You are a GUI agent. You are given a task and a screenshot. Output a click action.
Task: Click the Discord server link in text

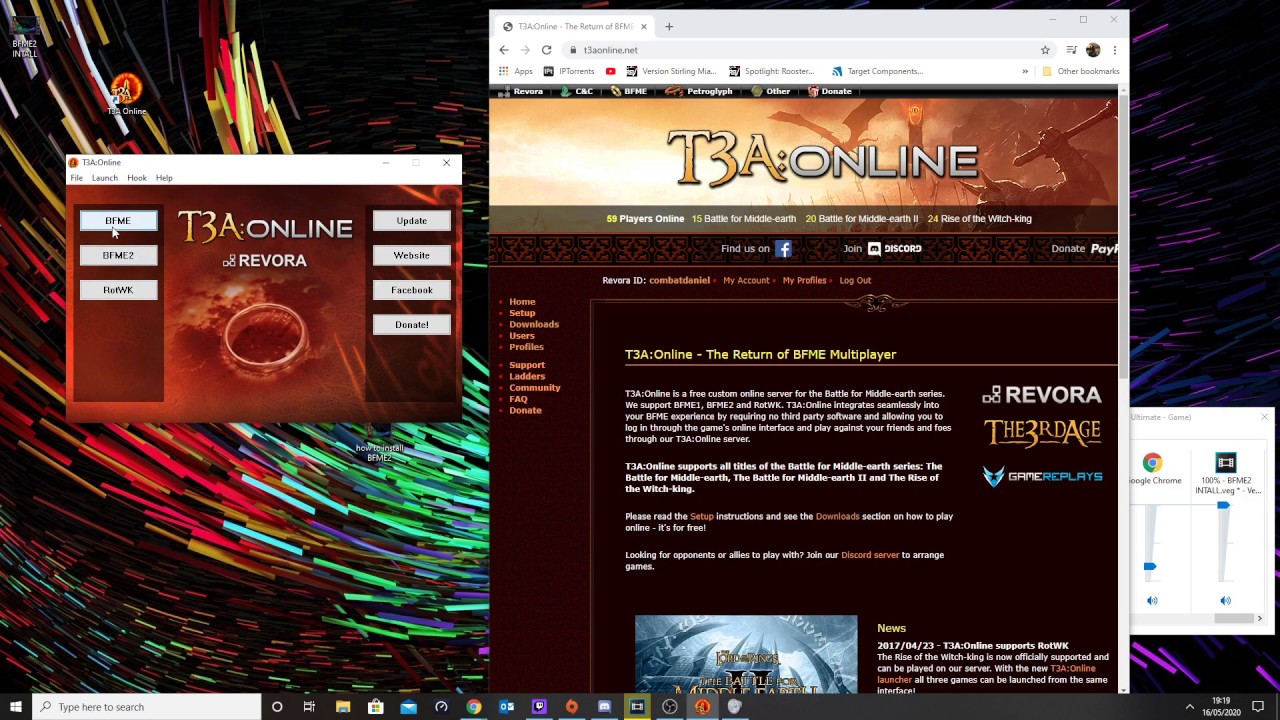870,555
